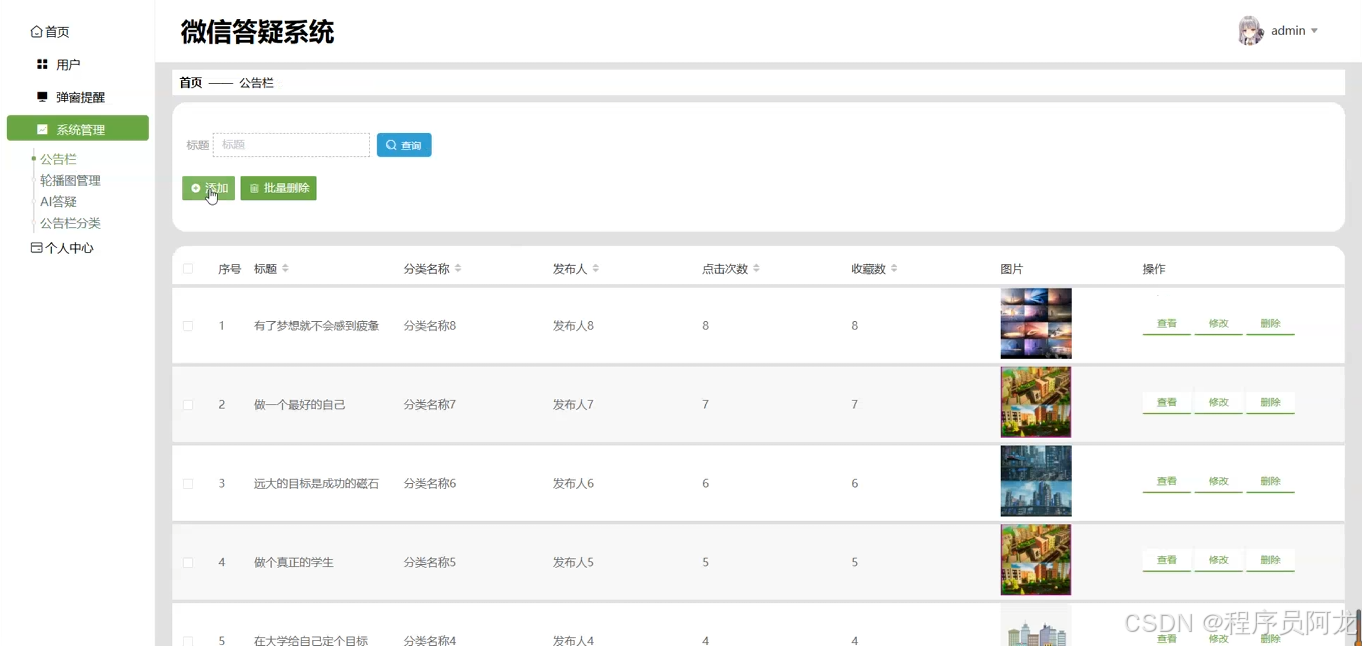Collapse the 系统管理 menu section

[x=78, y=128]
